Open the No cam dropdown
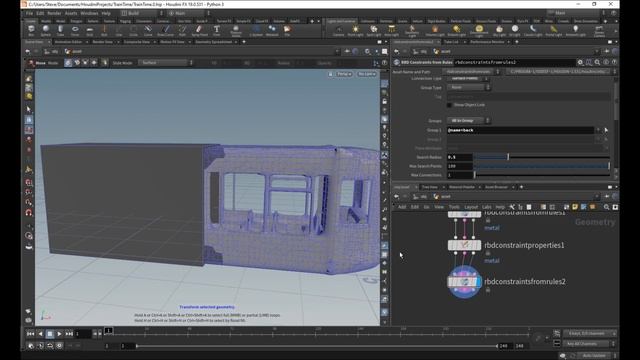This screenshot has width=640, height=360. point(366,74)
